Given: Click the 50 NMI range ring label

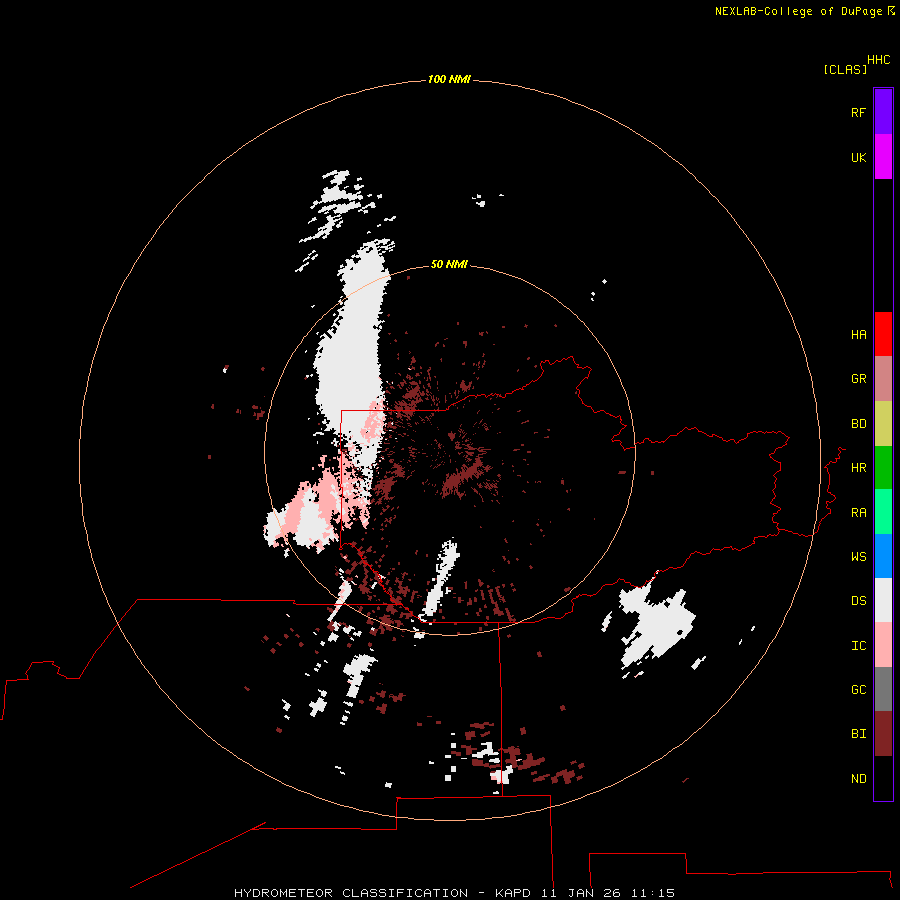Looking at the screenshot, I should pyautogui.click(x=449, y=264).
